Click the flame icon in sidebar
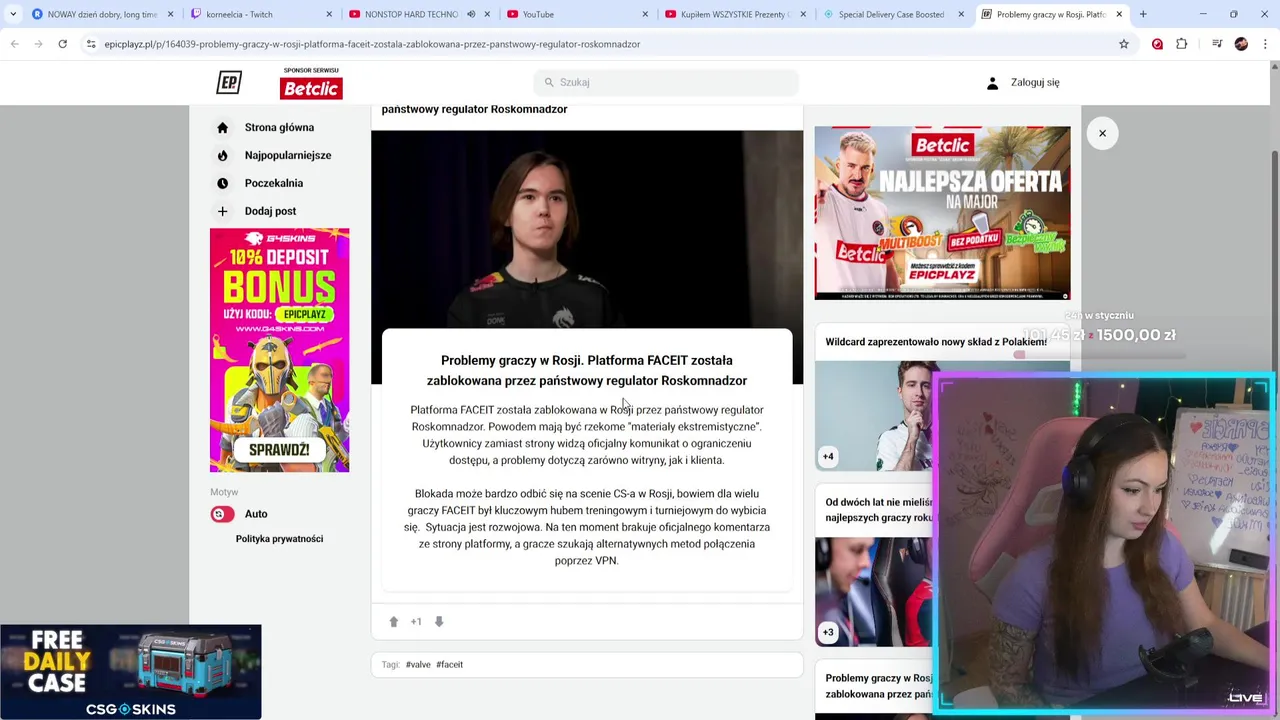 pyautogui.click(x=222, y=156)
